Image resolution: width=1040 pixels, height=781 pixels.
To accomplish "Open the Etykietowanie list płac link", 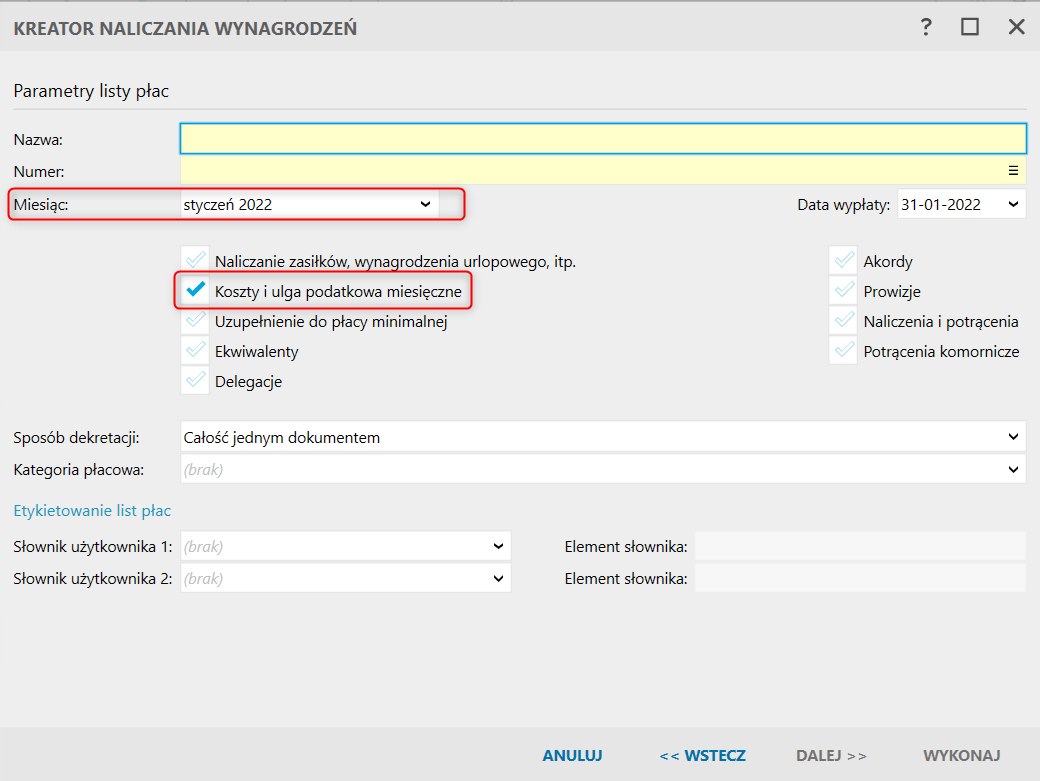I will point(92,511).
